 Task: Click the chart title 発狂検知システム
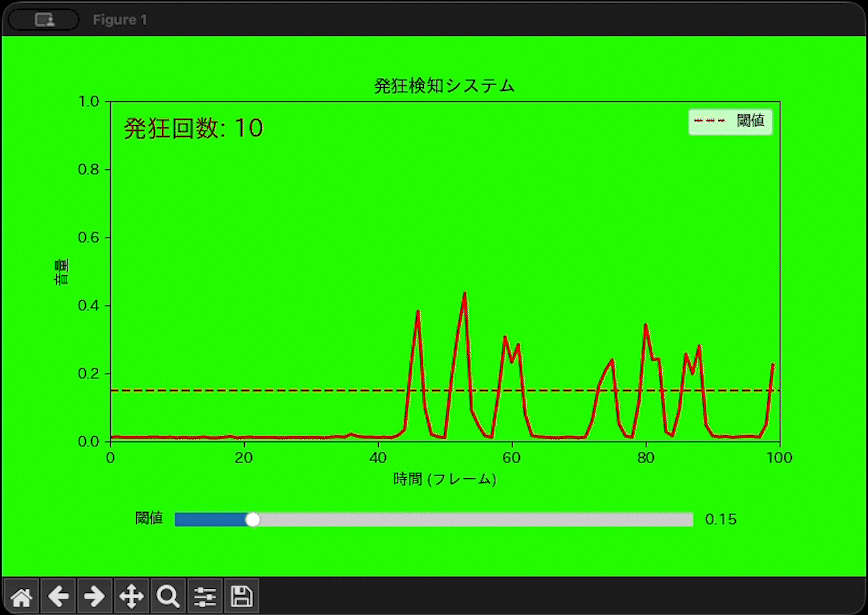pos(445,86)
